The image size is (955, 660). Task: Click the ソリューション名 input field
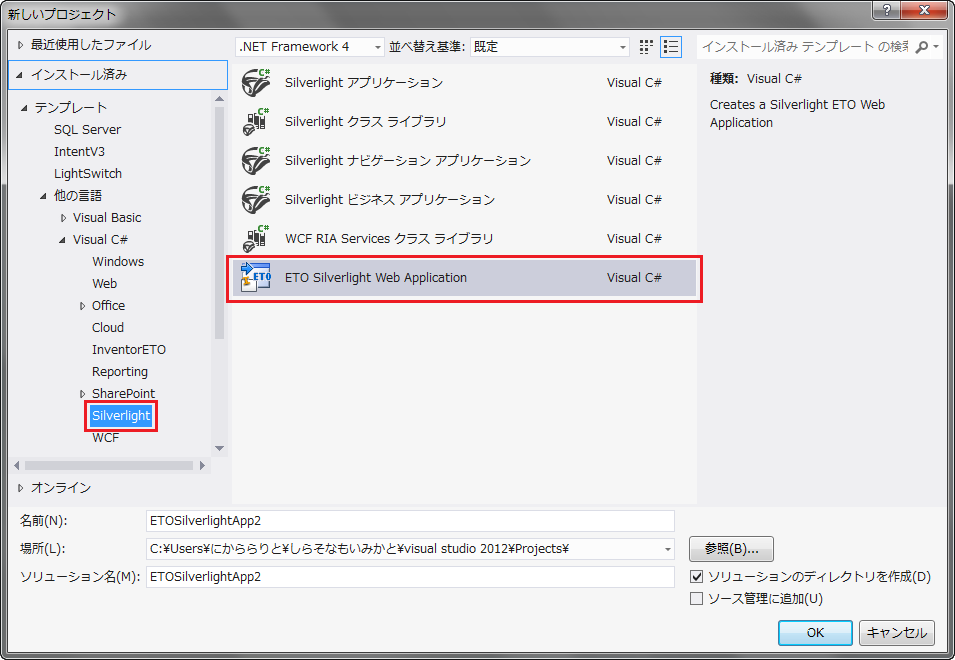(410, 577)
